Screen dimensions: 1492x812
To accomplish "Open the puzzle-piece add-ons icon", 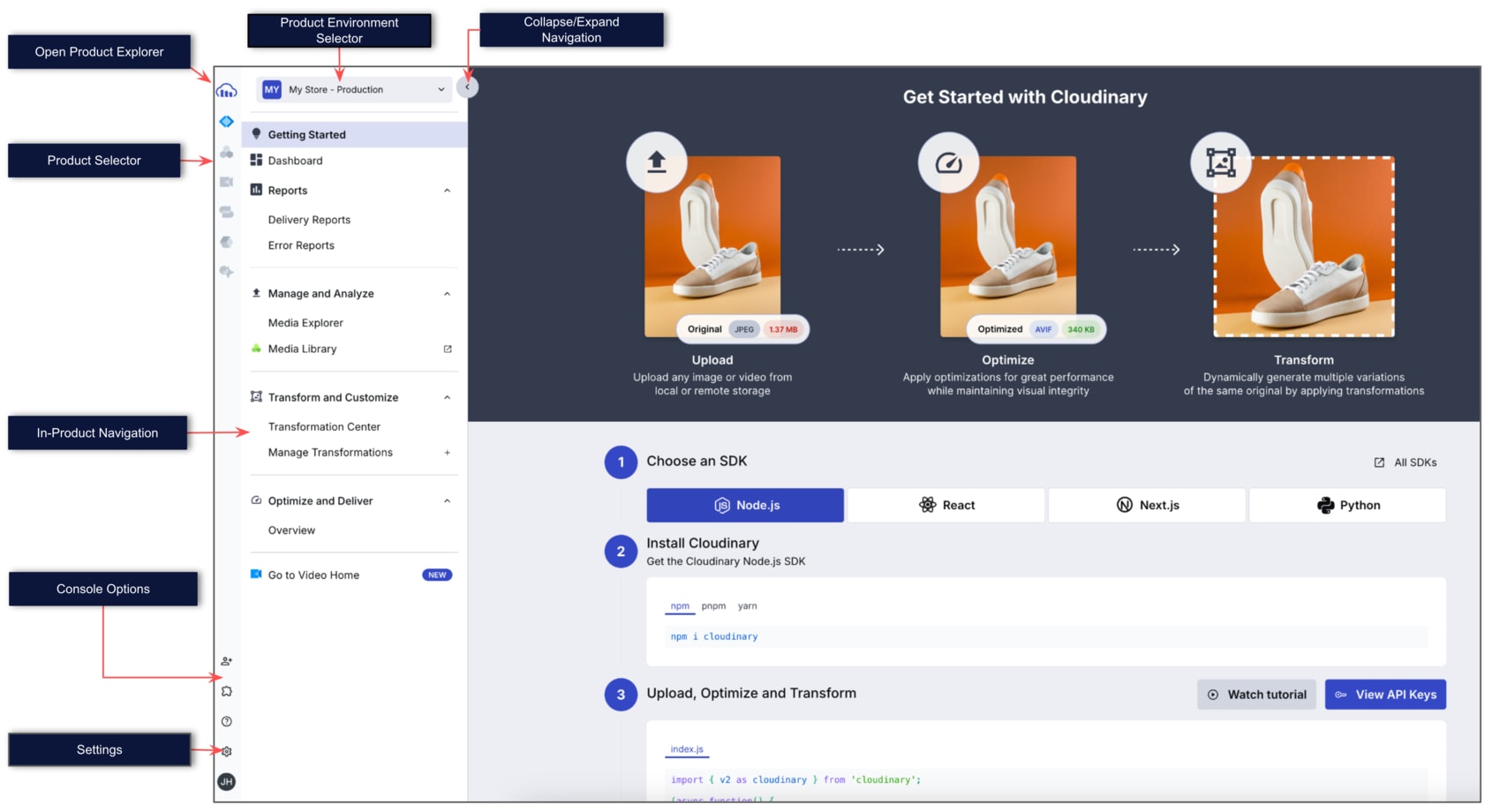I will click(x=227, y=691).
